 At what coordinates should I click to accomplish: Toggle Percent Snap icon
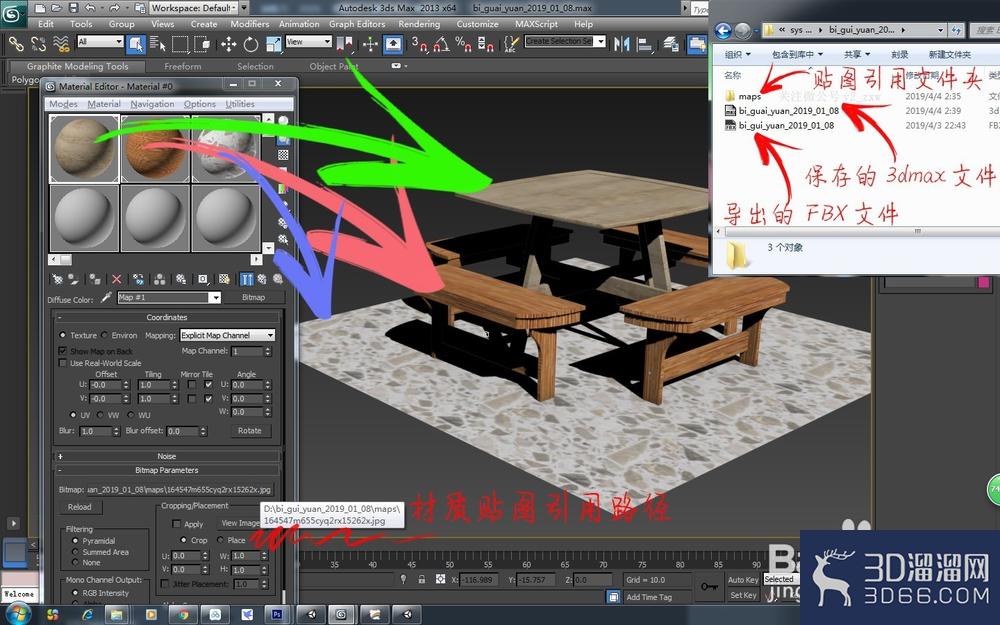464,43
